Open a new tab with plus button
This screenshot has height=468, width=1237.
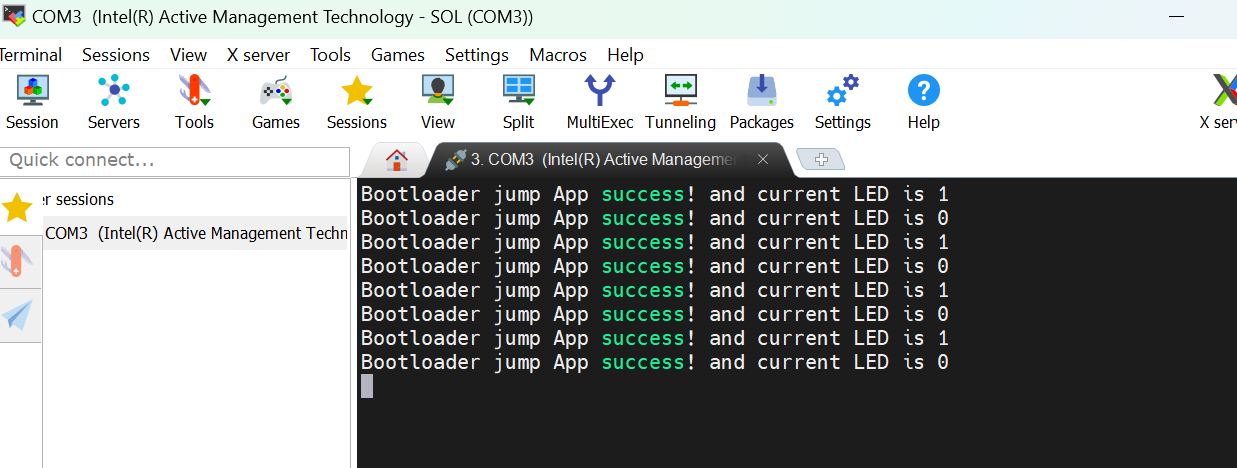[821, 159]
